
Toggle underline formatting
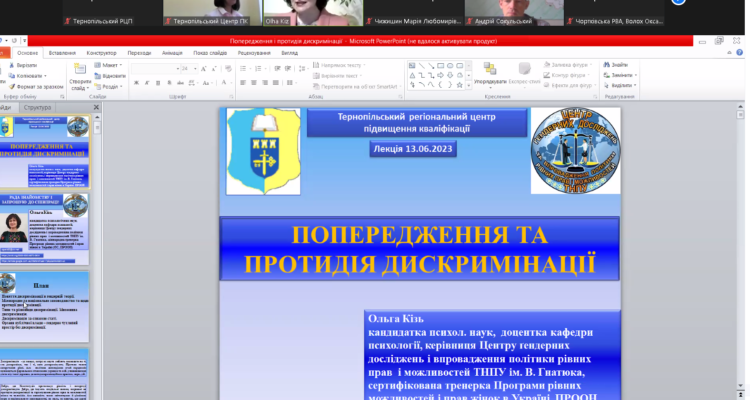coord(158,83)
